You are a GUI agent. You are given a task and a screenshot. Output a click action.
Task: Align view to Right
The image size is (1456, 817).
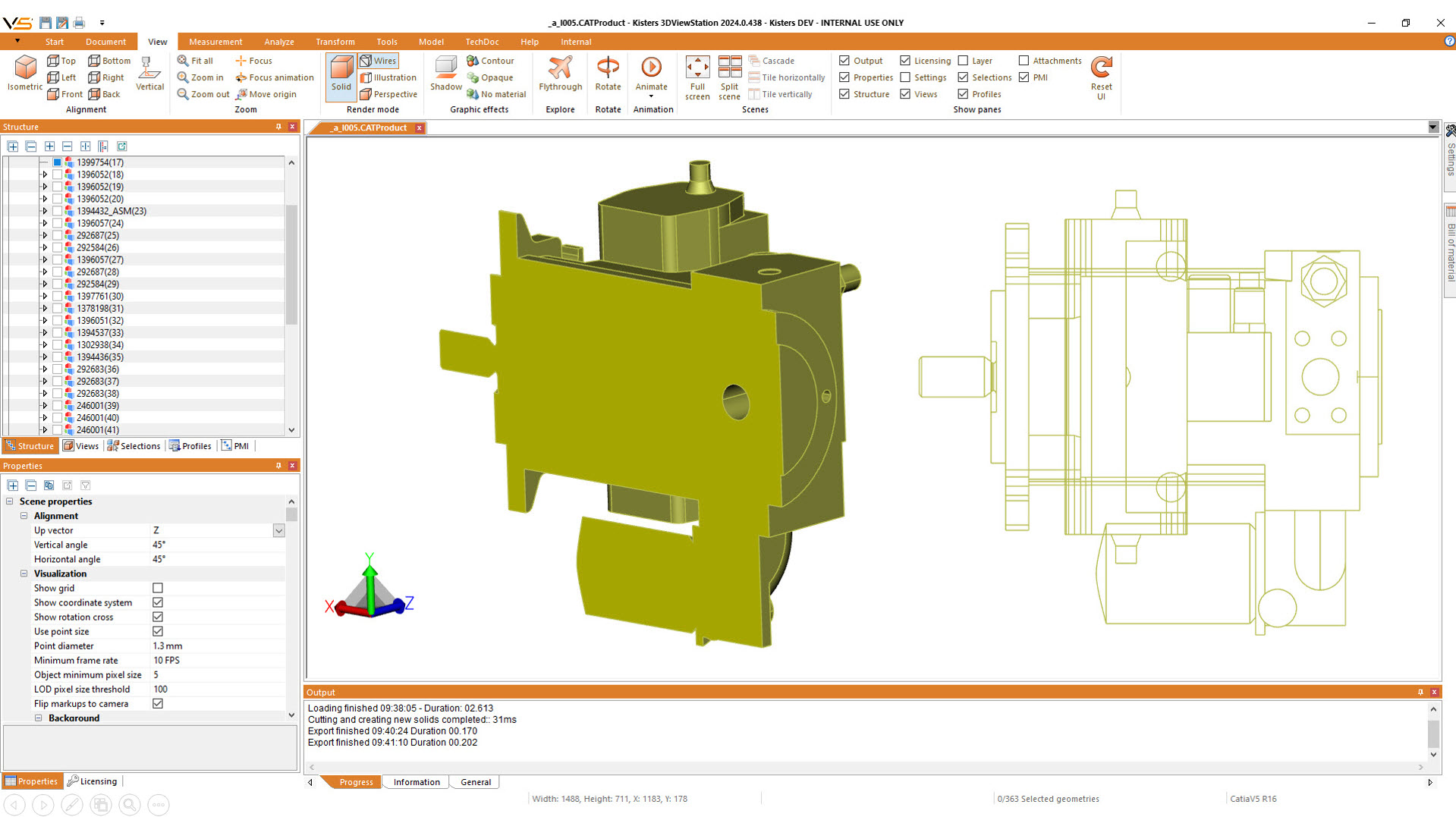(x=106, y=77)
